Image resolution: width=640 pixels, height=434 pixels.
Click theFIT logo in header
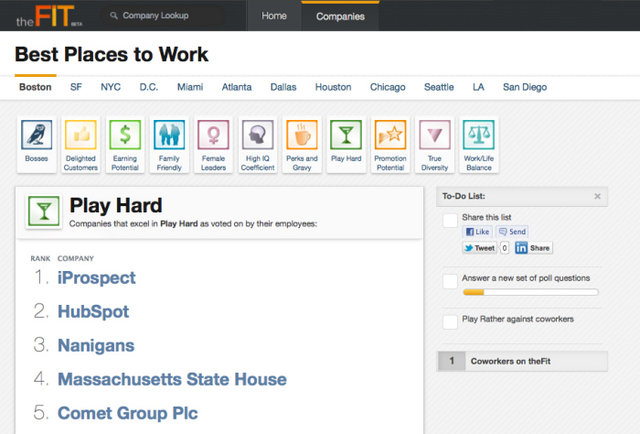[x=49, y=16]
